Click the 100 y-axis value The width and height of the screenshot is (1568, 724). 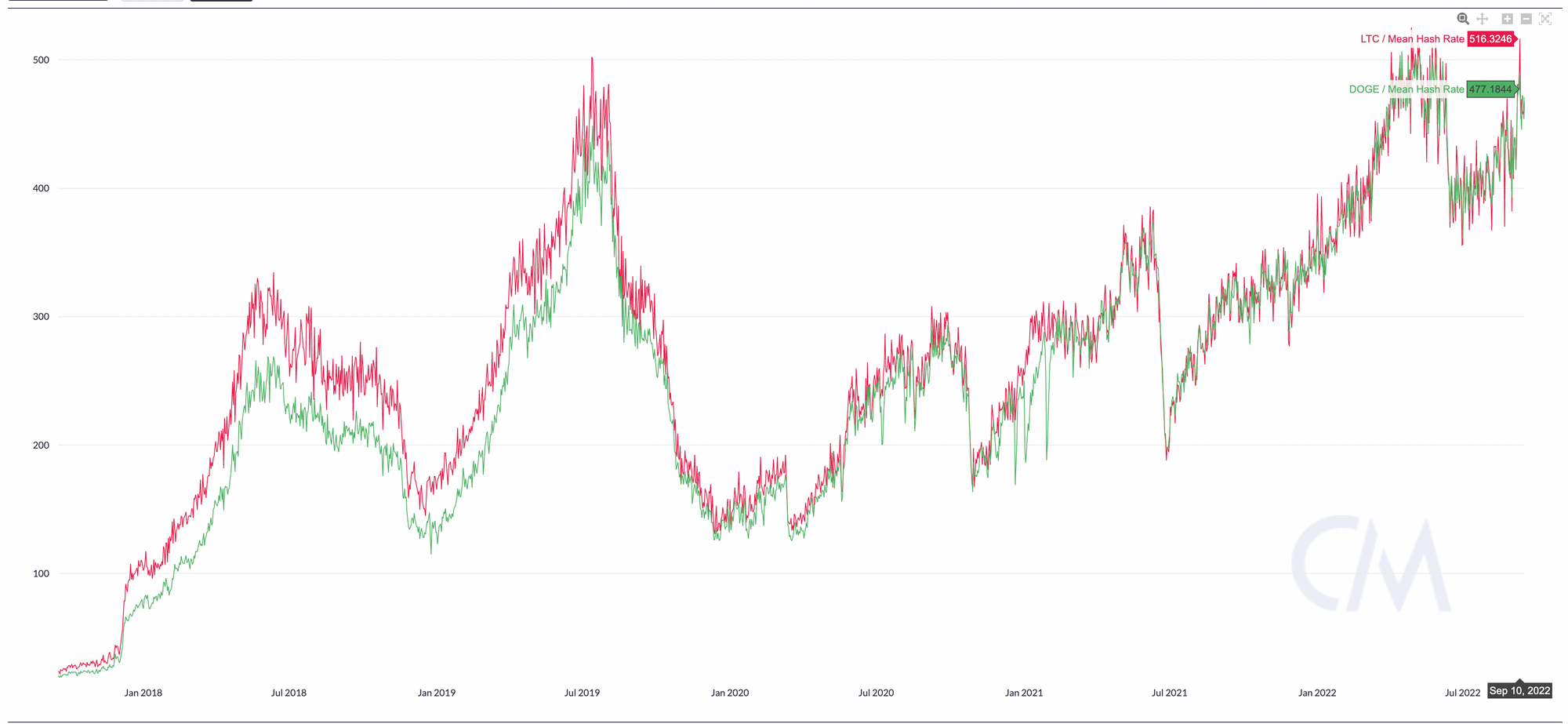point(41,573)
